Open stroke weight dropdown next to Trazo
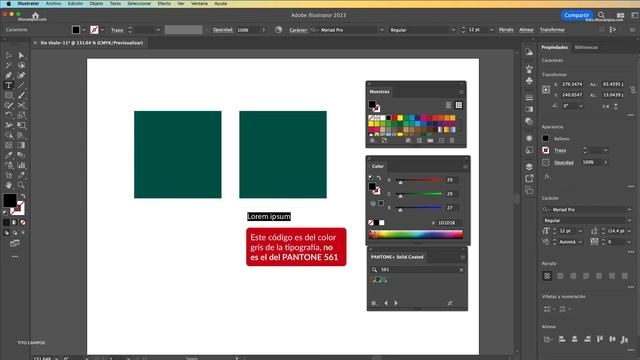640x360 pixels. point(158,30)
